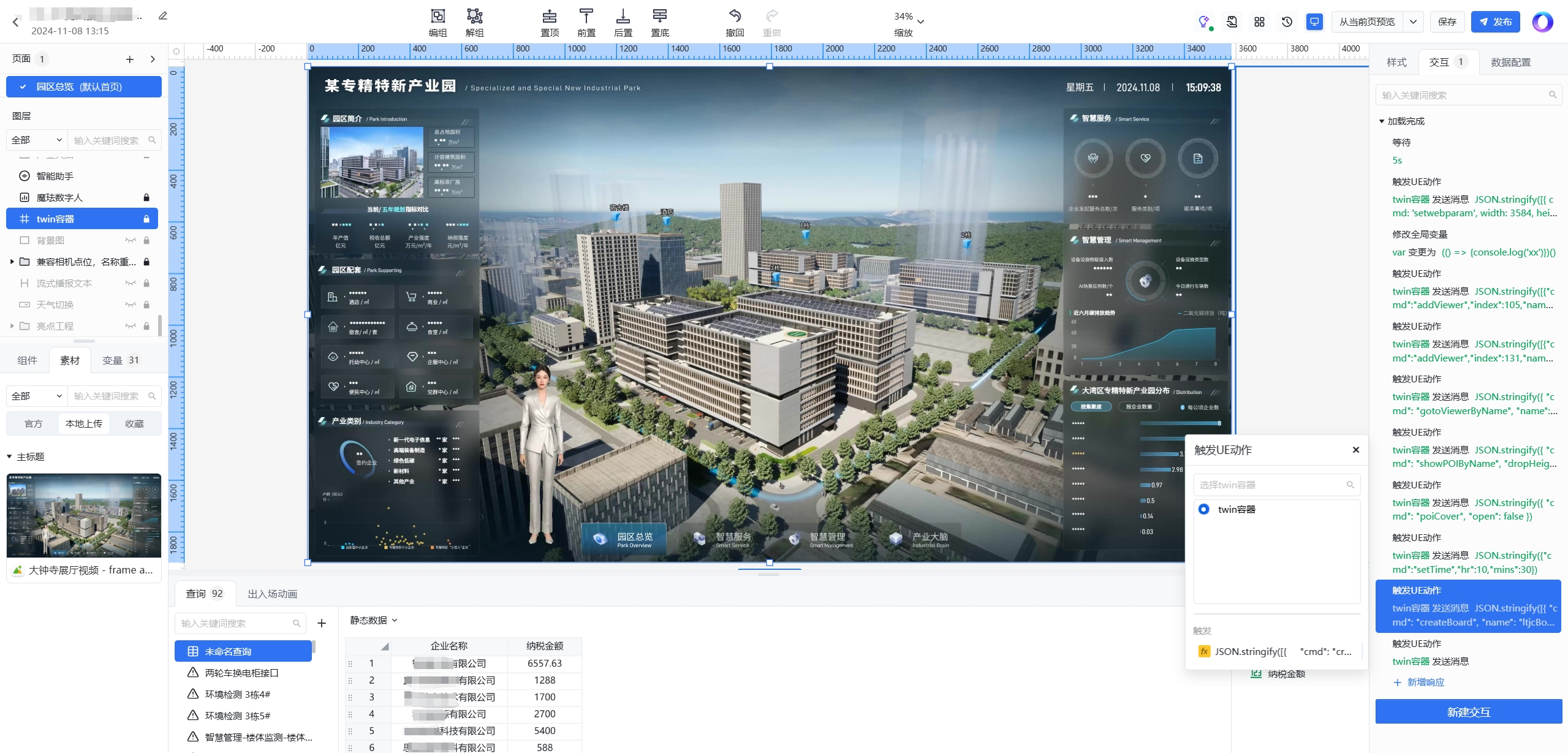Click the back arrow at top left

click(x=16, y=22)
